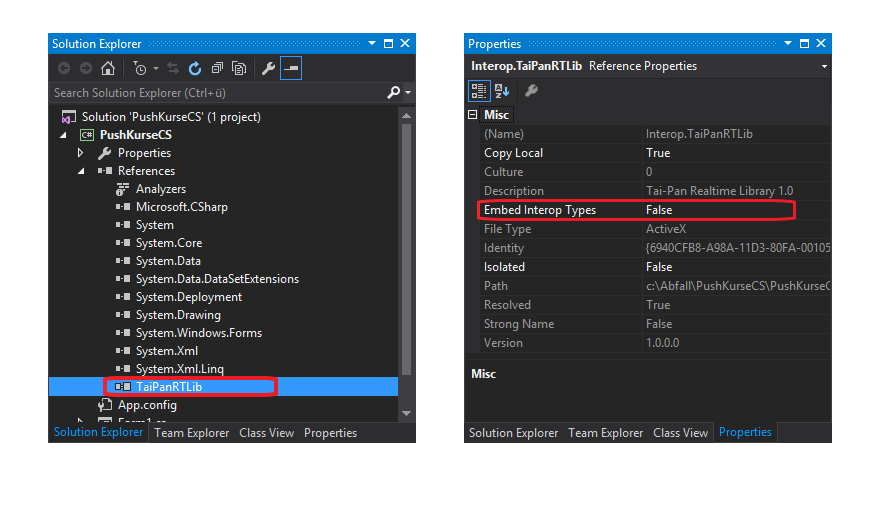Image resolution: width=869 pixels, height=525 pixels.
Task: Select the System reference
Action: point(155,225)
